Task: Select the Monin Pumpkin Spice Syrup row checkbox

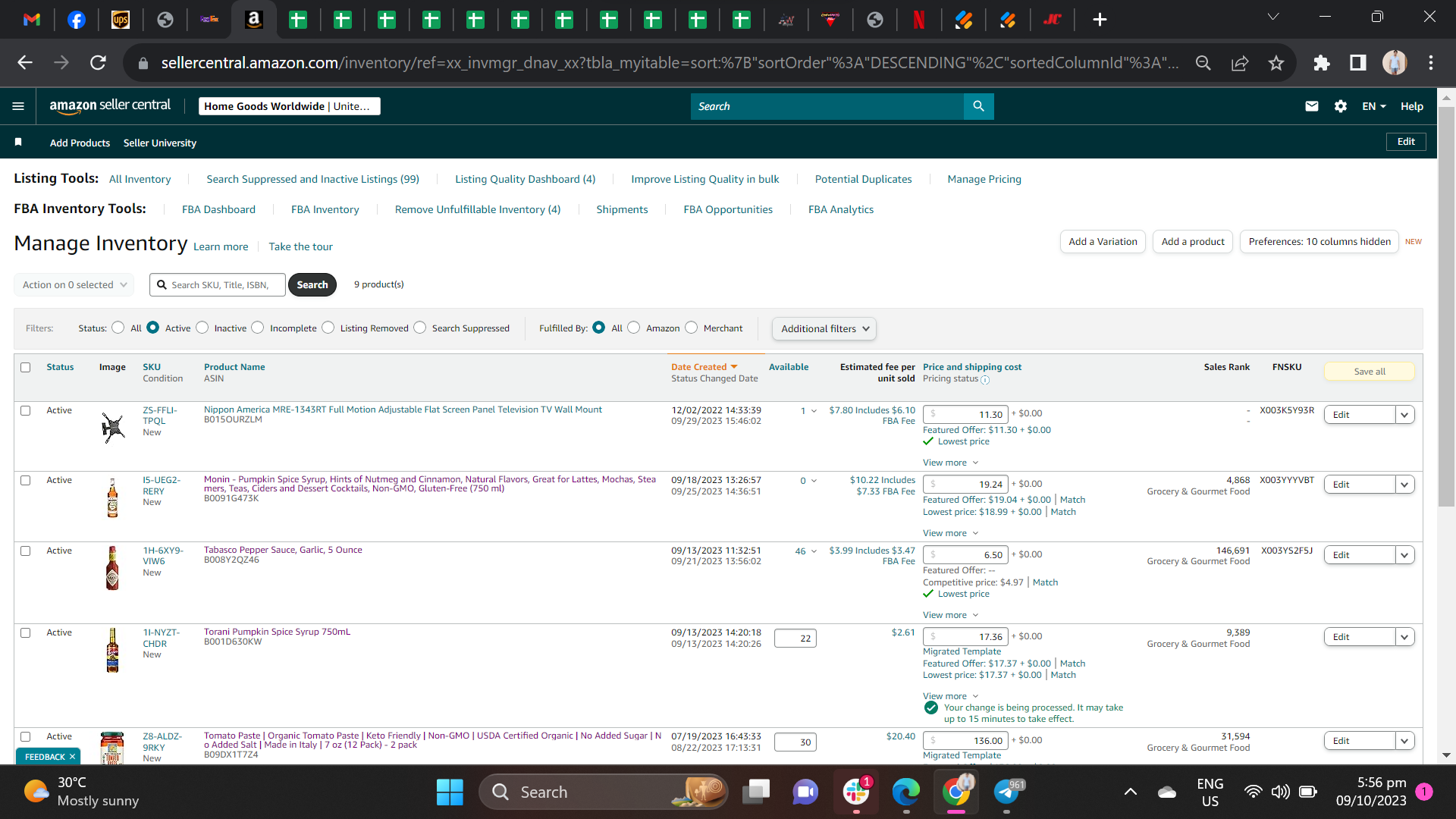Action: pos(26,481)
